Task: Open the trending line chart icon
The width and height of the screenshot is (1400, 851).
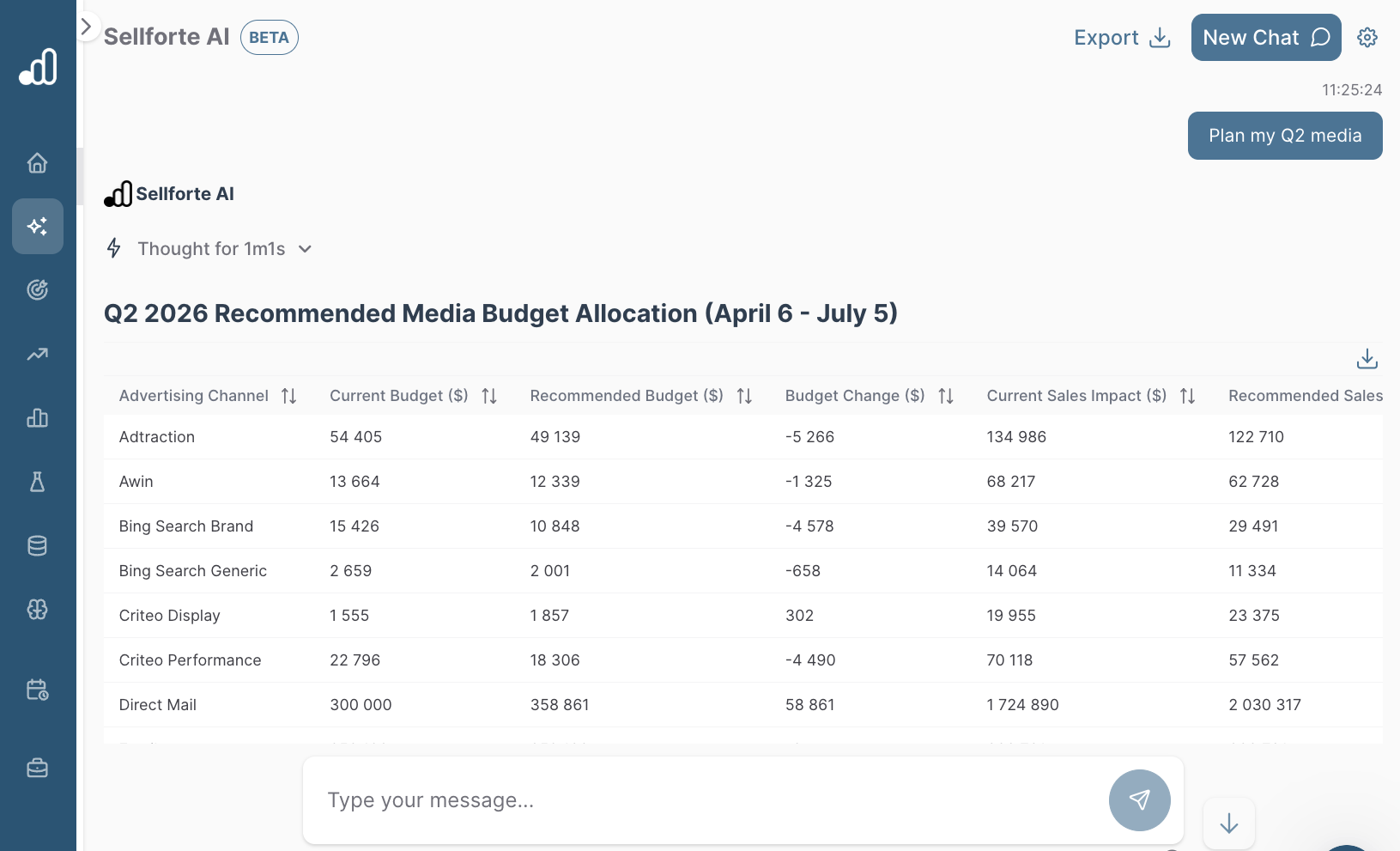Action: tap(37, 354)
